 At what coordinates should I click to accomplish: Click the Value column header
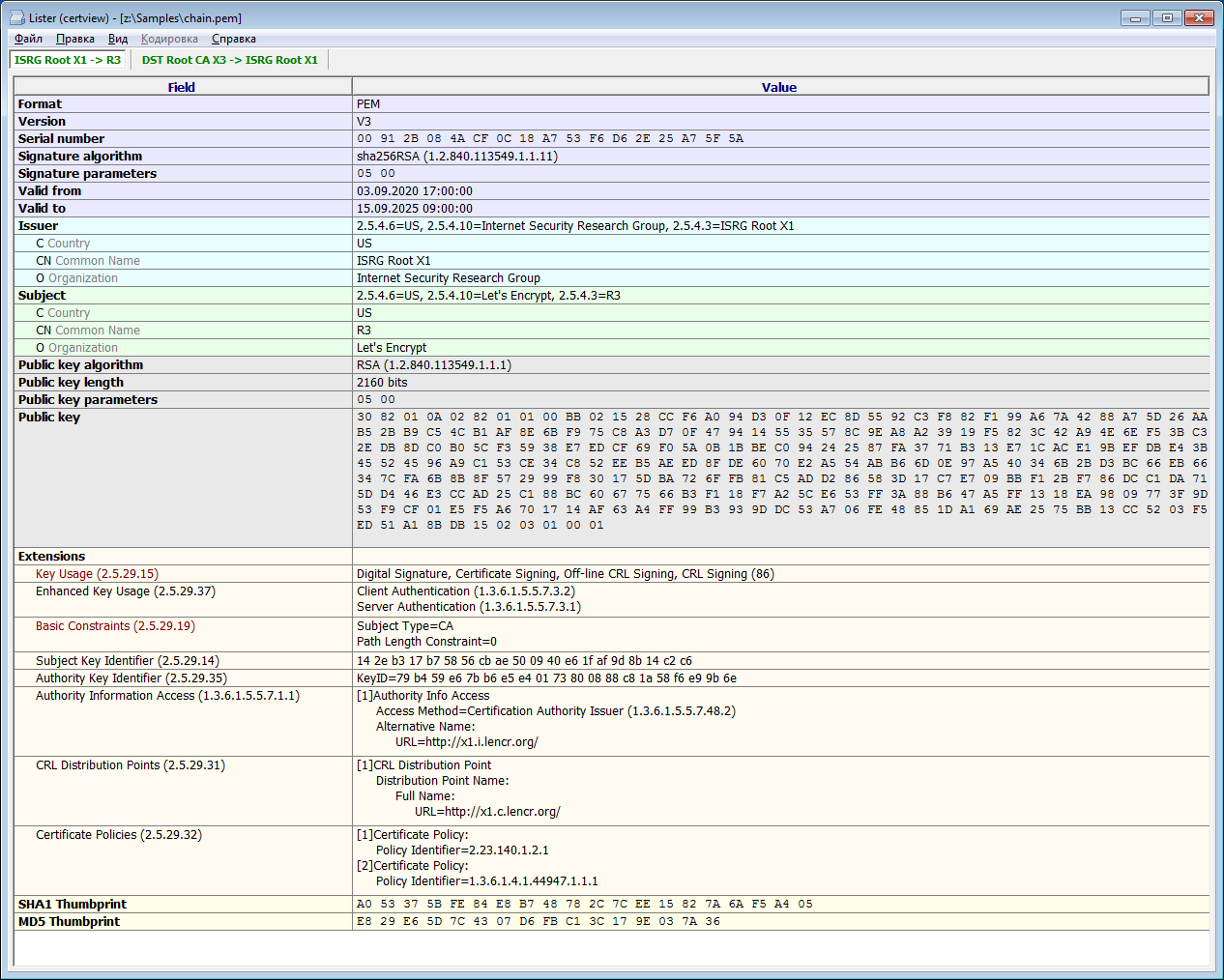pyautogui.click(x=778, y=87)
